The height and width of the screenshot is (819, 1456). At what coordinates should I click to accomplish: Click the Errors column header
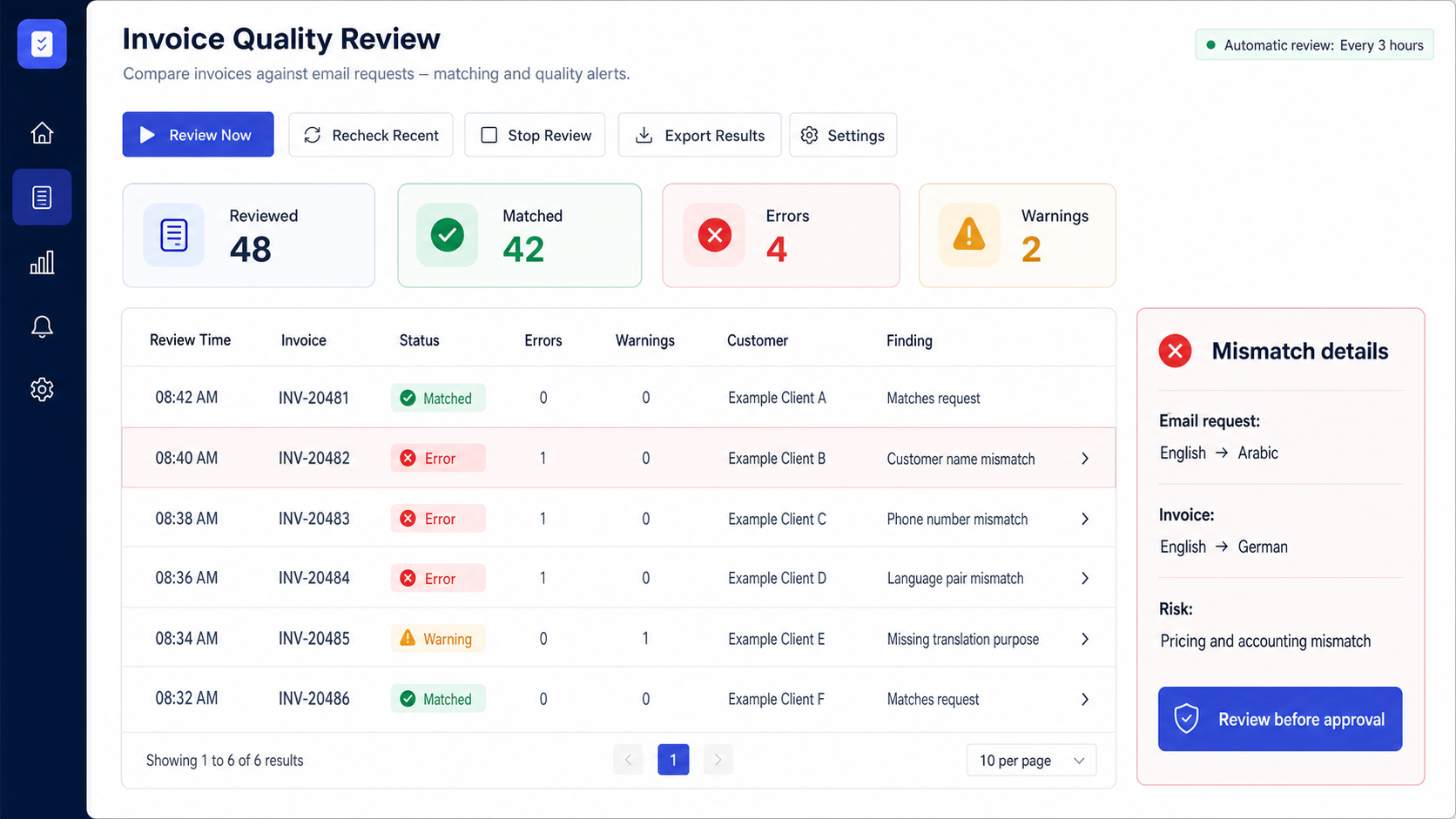[x=543, y=340]
